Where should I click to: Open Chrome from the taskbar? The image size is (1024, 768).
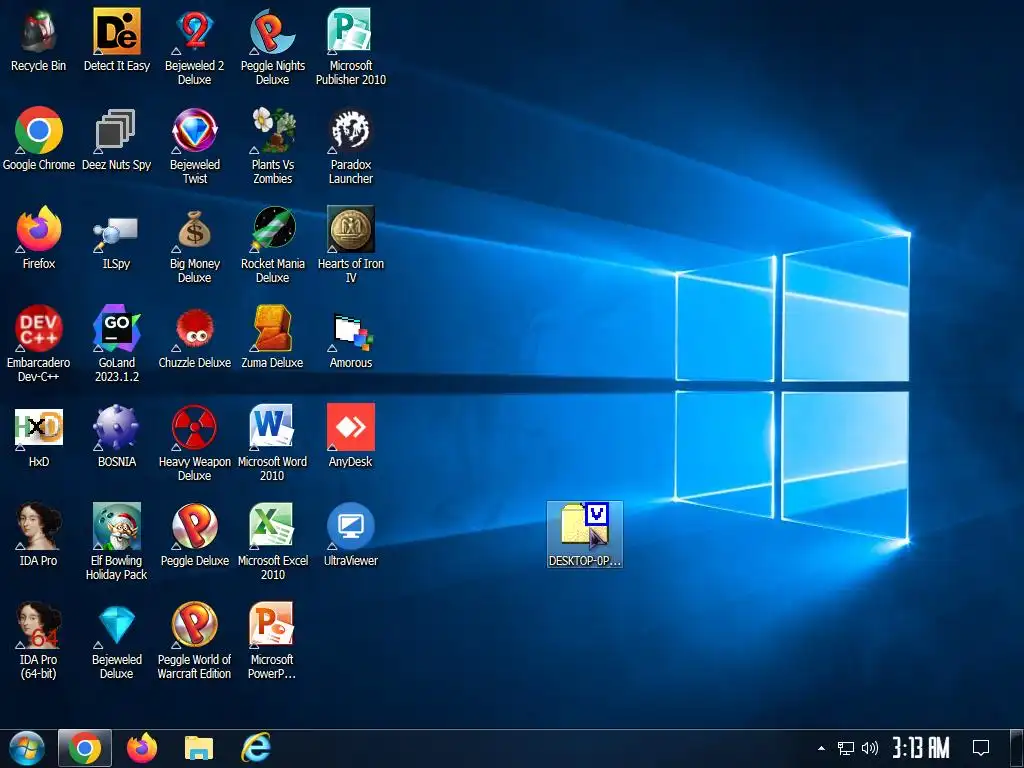(85, 748)
